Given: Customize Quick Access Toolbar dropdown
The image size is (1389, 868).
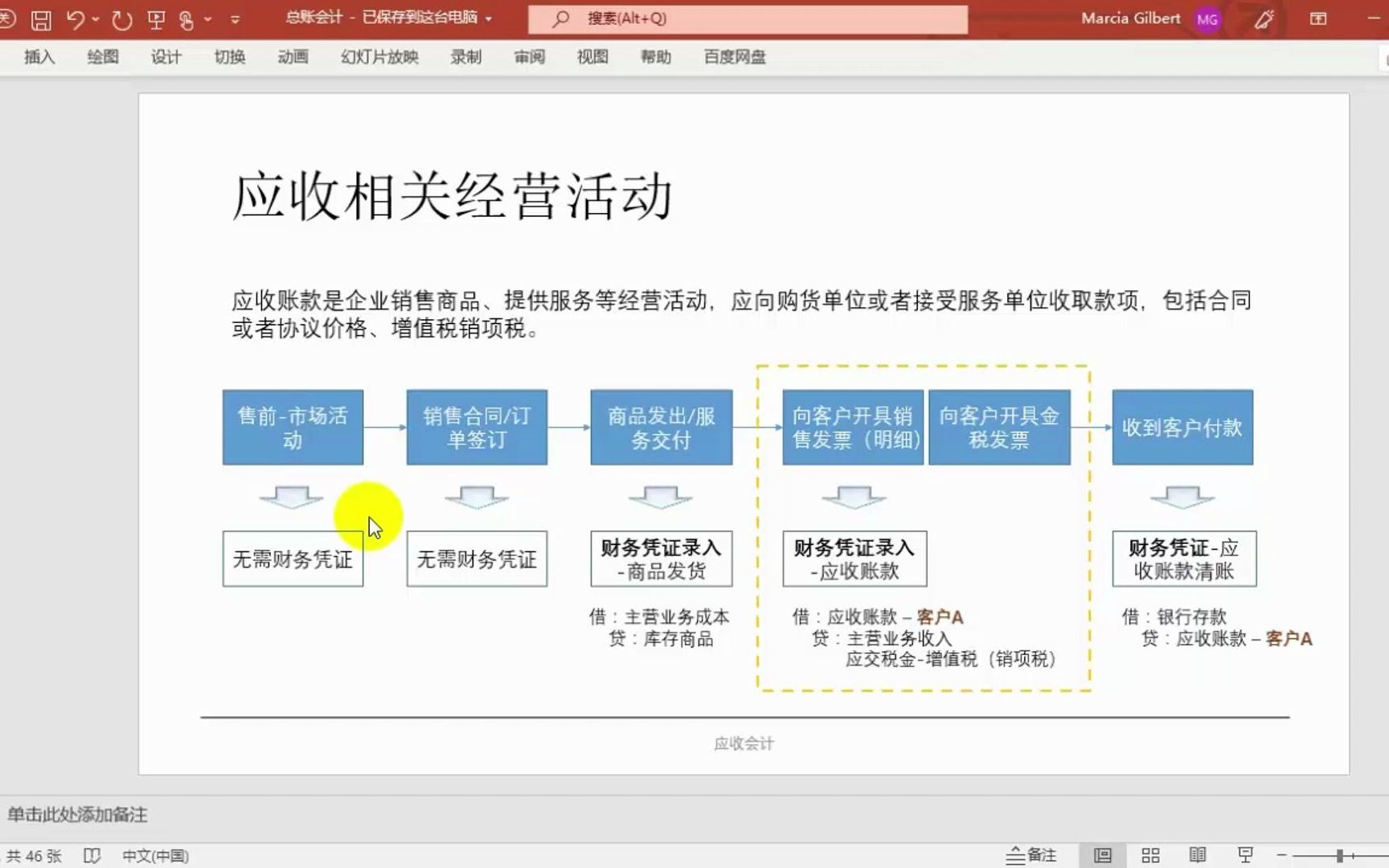Looking at the screenshot, I should point(235,19).
